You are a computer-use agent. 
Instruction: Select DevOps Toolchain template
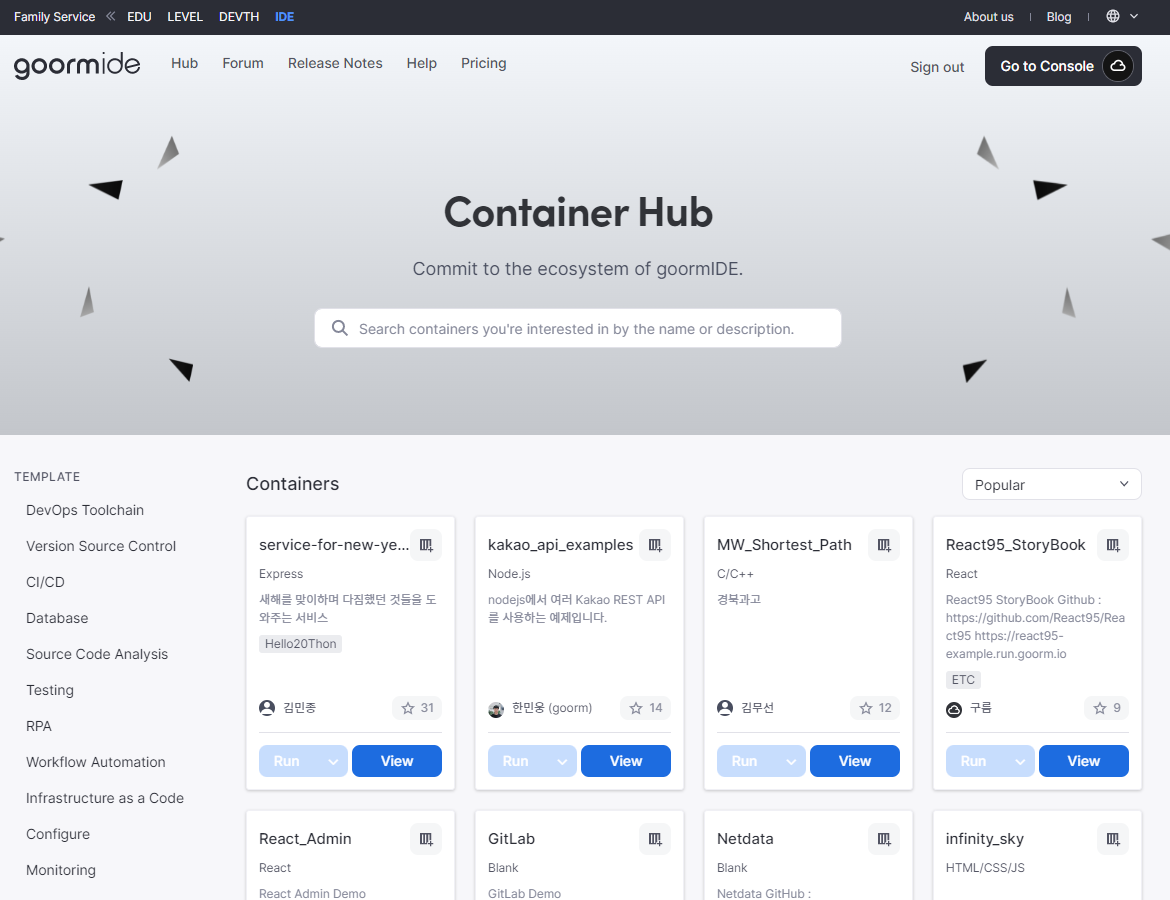85,510
